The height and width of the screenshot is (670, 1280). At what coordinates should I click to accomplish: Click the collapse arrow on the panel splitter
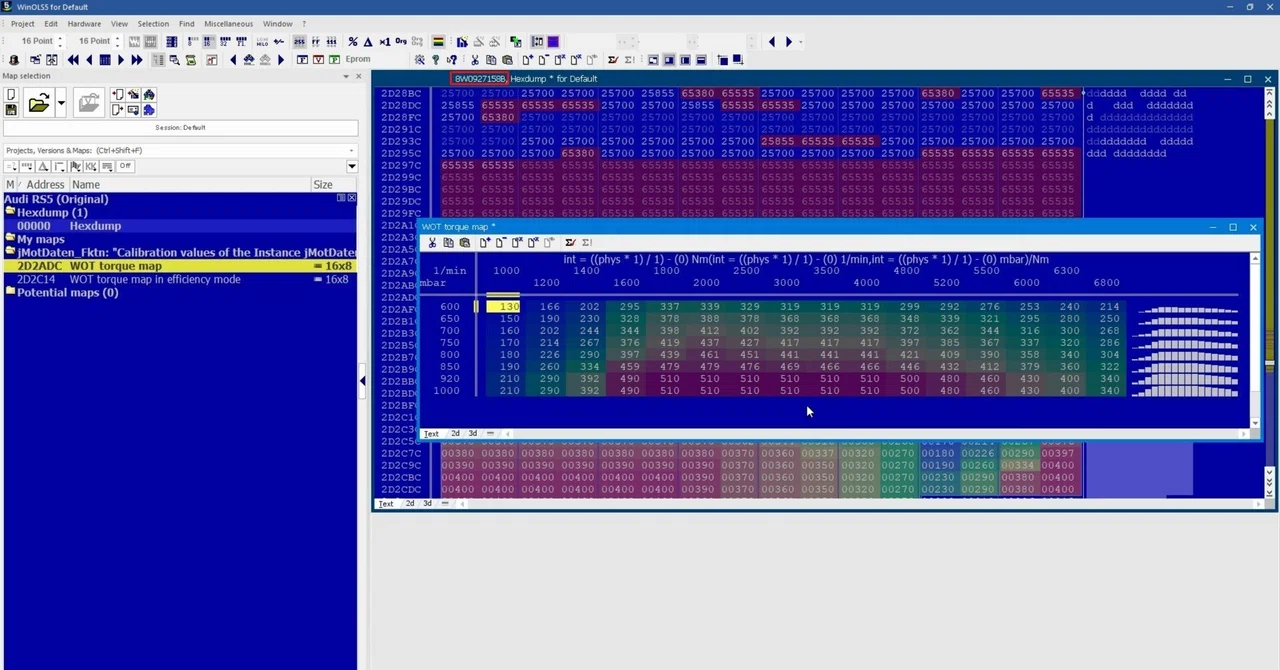(362, 380)
